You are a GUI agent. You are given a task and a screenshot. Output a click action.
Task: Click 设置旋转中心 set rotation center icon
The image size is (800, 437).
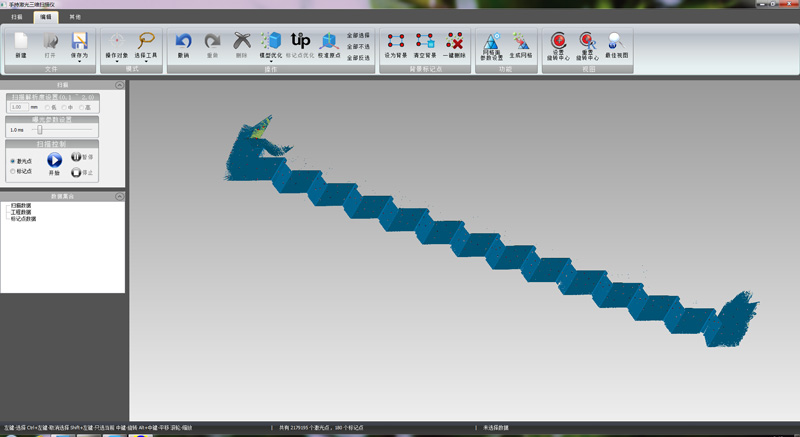coord(559,42)
